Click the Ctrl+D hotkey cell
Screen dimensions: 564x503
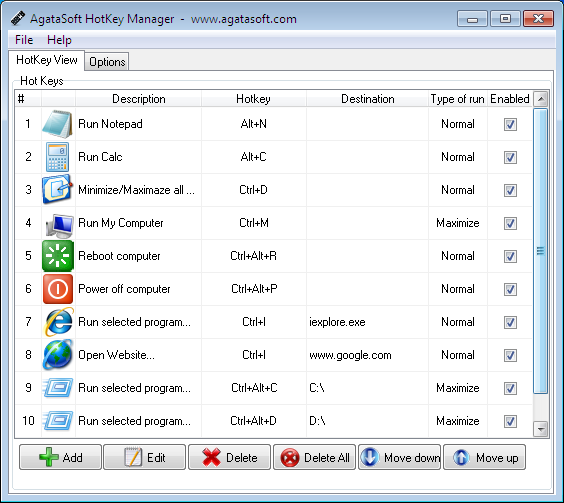[x=254, y=190]
